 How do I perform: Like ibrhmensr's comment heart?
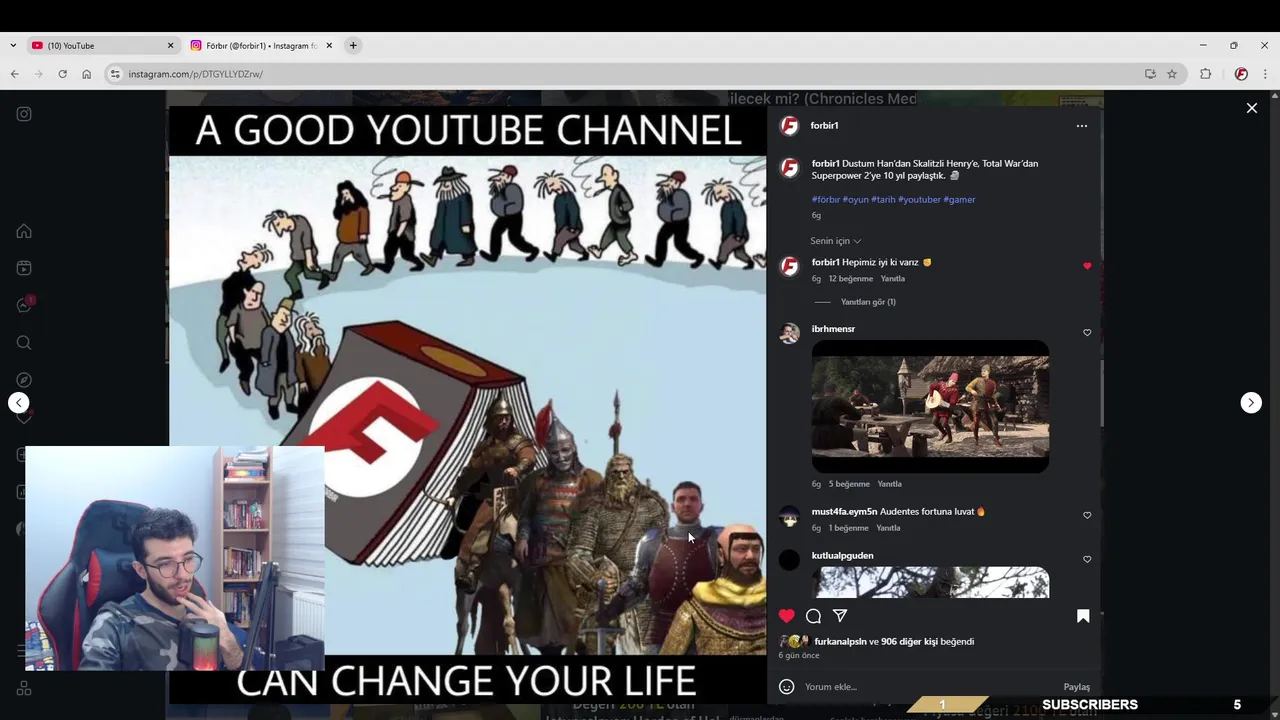(1087, 332)
